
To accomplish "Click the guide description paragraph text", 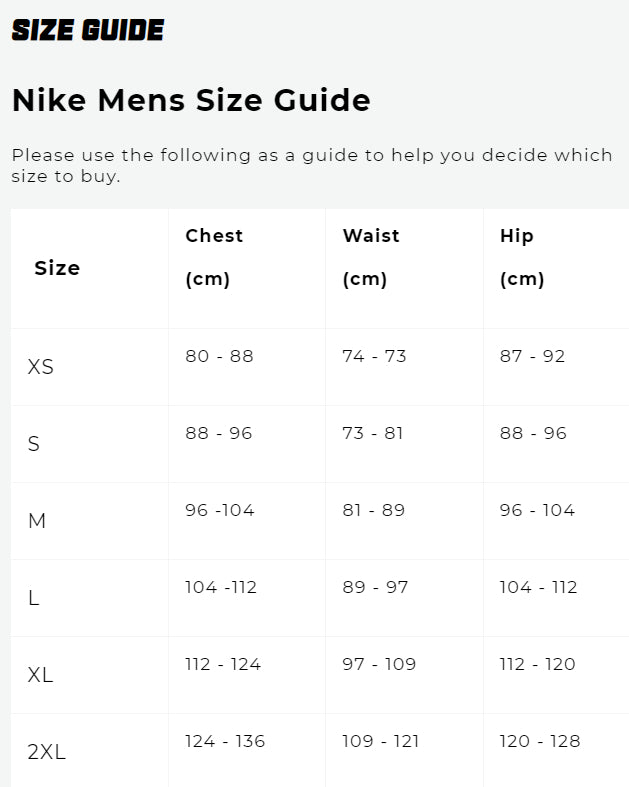I will point(311,165).
